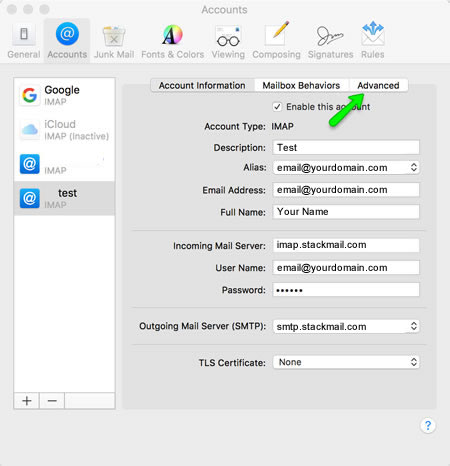
Task: Open the Signatures preferences pane
Action: point(330,41)
